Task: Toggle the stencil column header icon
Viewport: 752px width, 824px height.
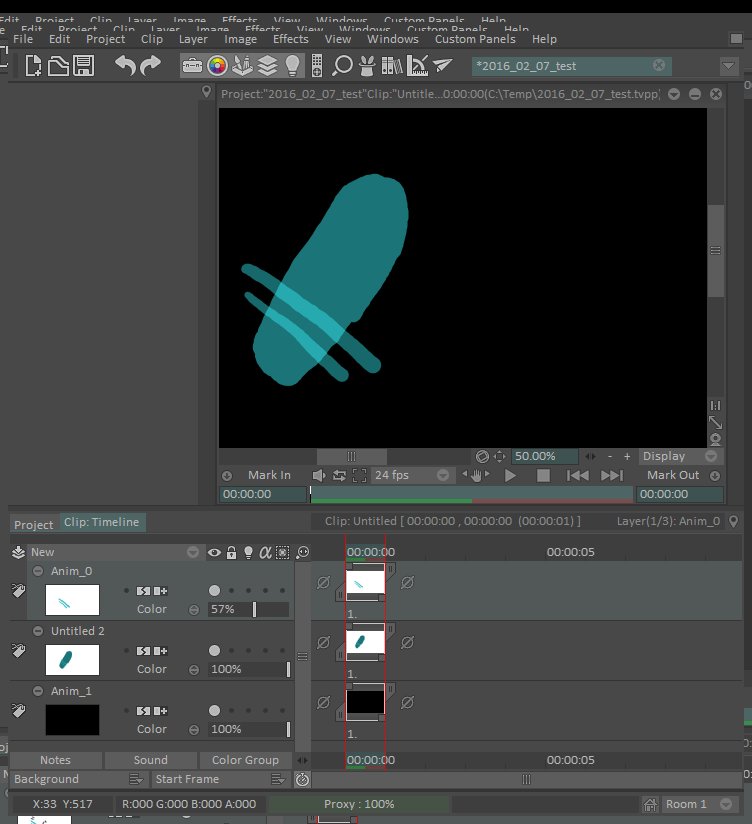Action: pyautogui.click(x=283, y=552)
